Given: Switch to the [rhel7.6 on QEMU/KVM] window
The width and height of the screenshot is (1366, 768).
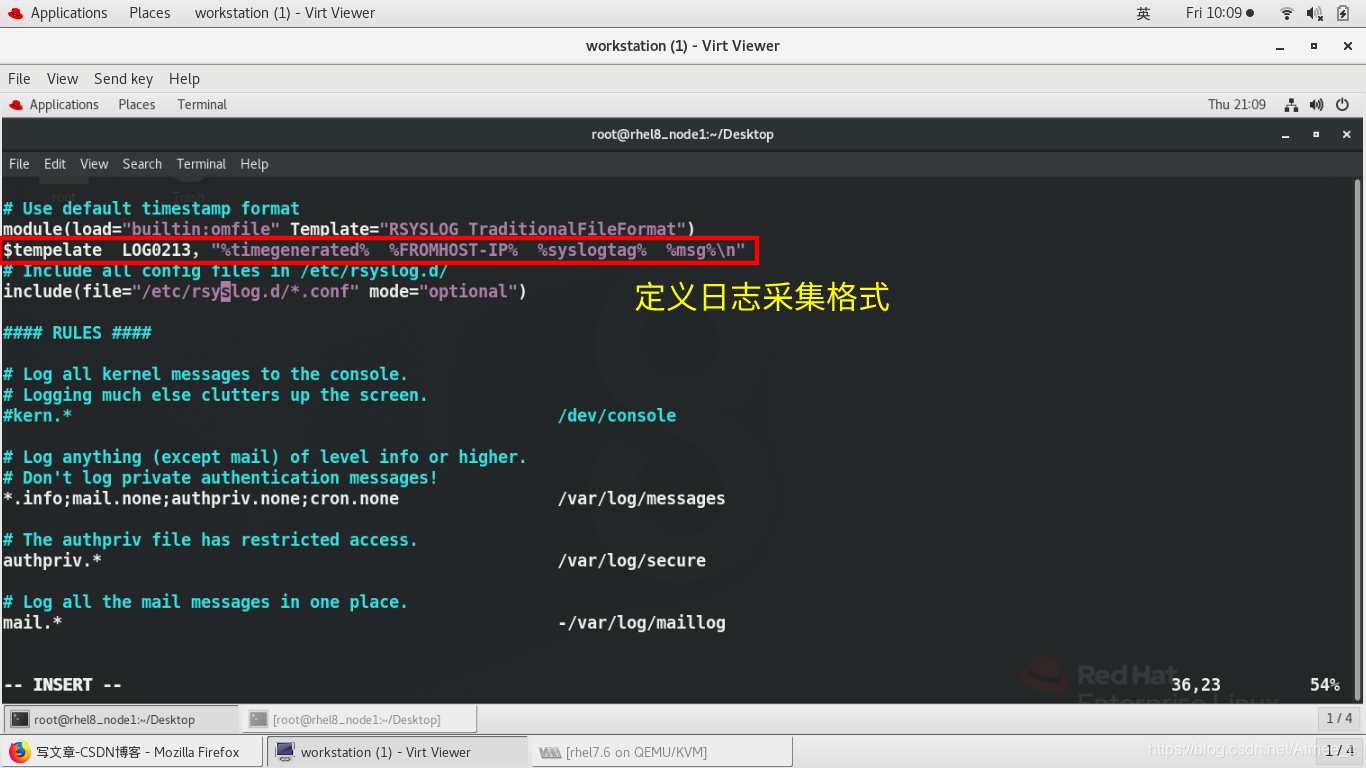Looking at the screenshot, I should [x=660, y=751].
